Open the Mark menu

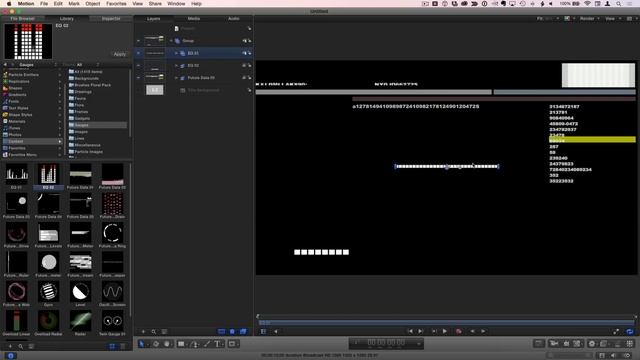tap(74, 3)
